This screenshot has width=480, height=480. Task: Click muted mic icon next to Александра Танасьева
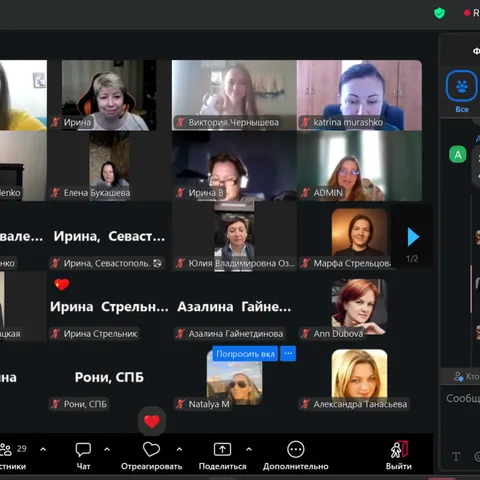(305, 404)
